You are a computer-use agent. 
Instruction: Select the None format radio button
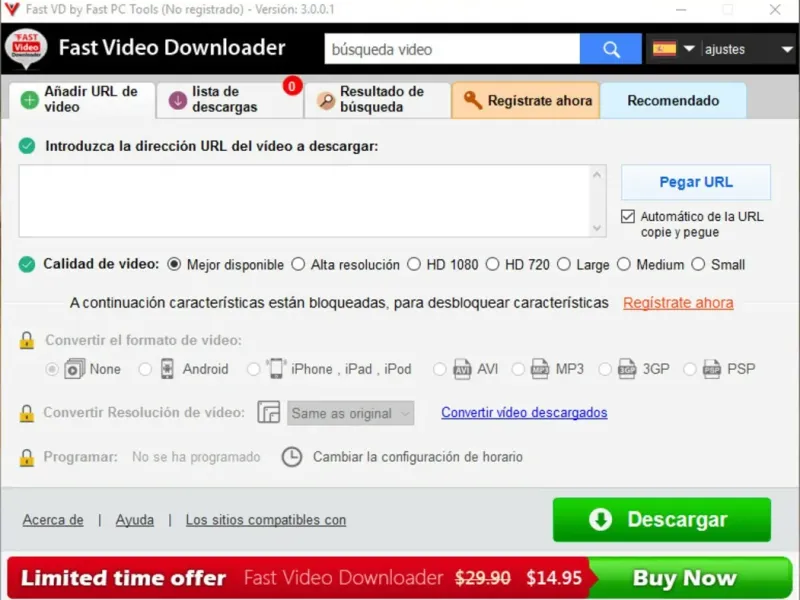coord(52,369)
